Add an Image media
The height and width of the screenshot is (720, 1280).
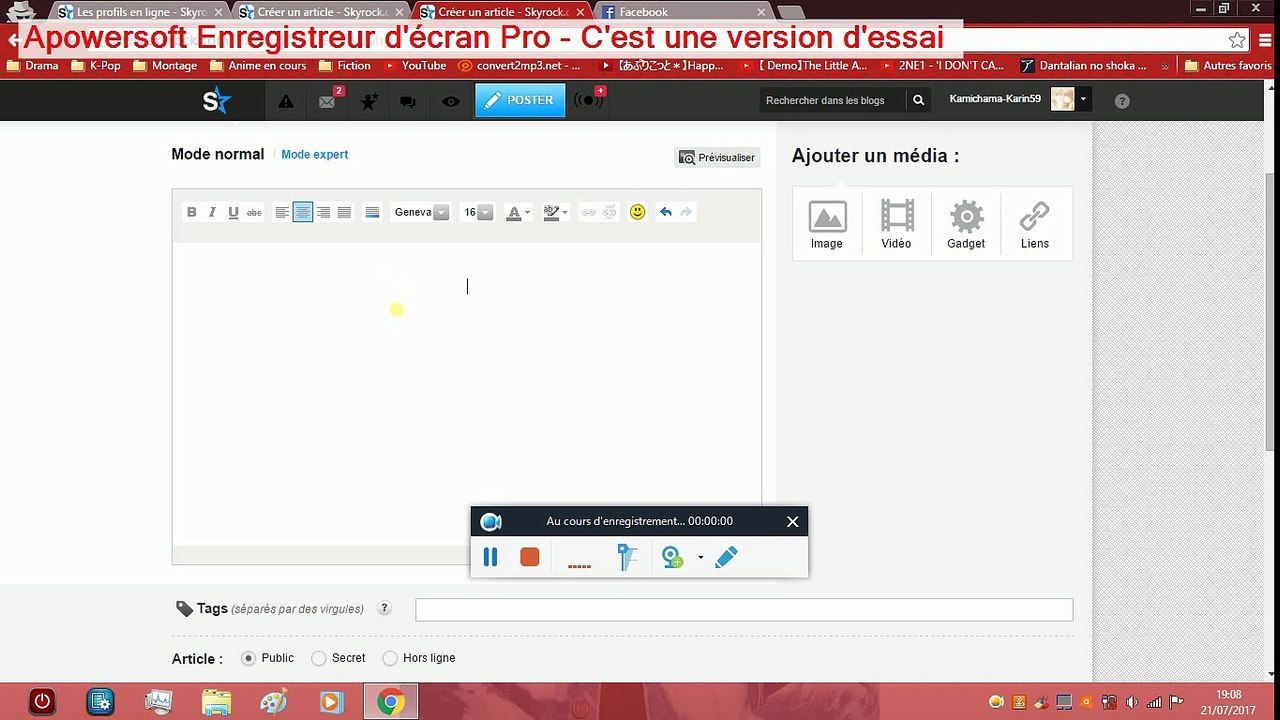click(827, 224)
